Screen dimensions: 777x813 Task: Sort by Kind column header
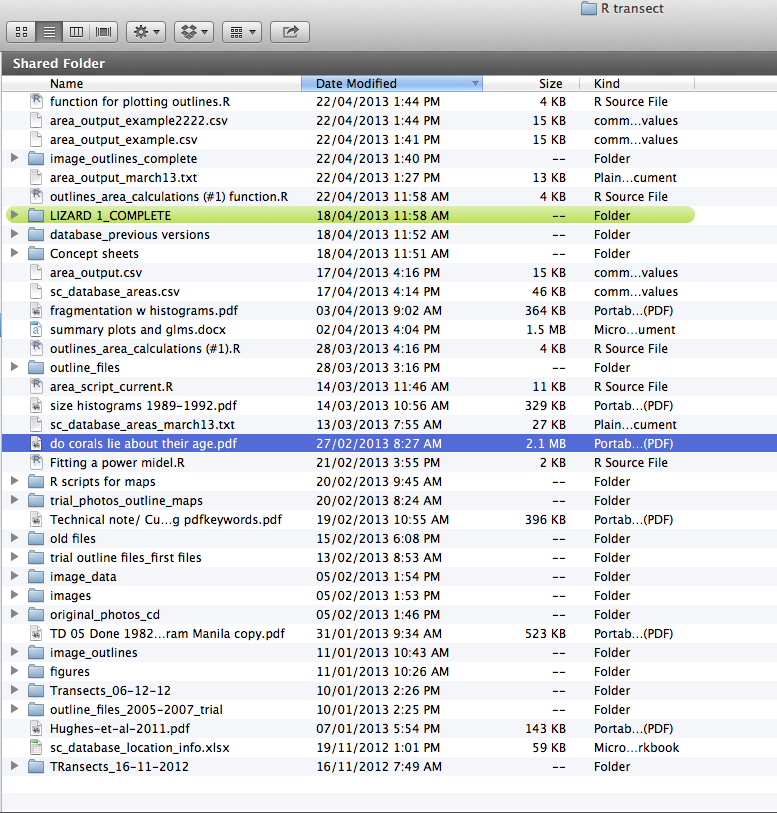point(637,83)
